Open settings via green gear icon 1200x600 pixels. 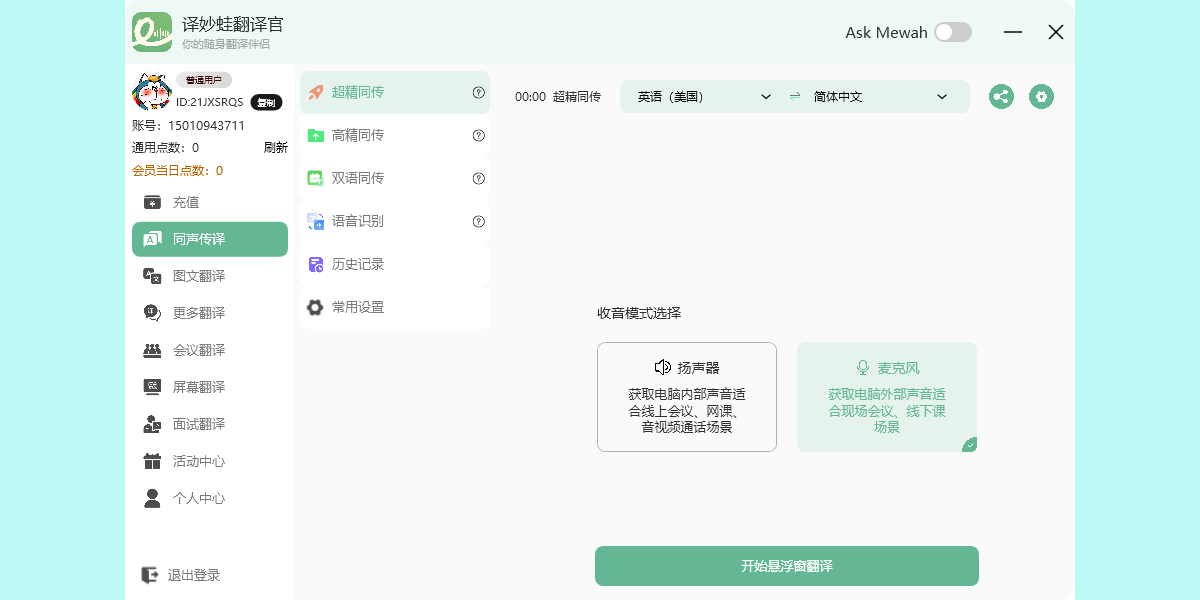point(1041,97)
